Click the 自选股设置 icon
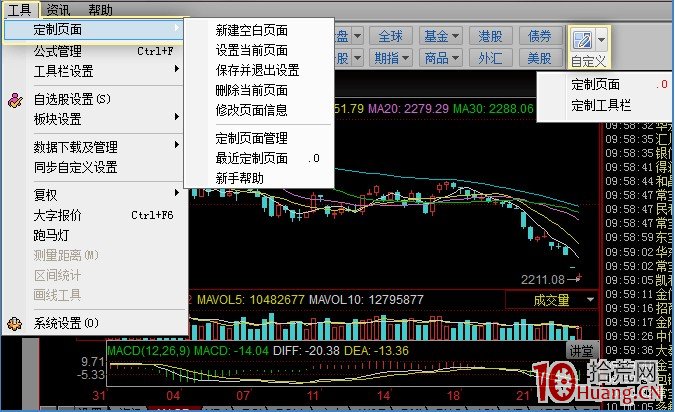The image size is (675, 412). point(15,100)
